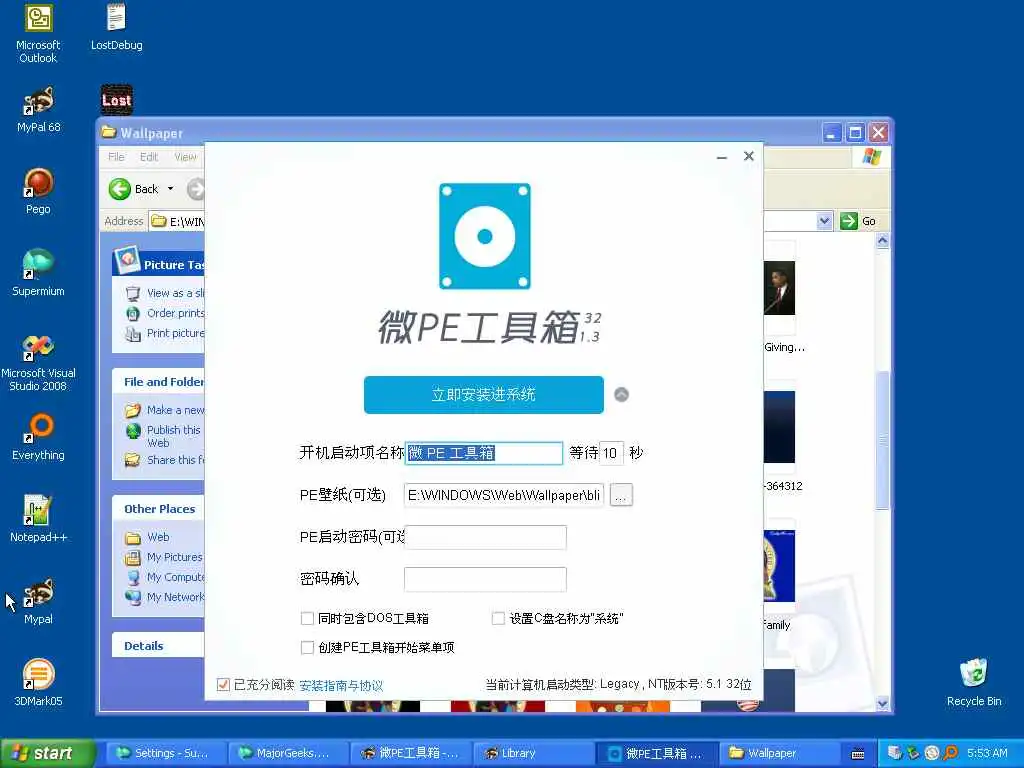Viewport: 1024px width, 768px height.
Task: Open the Mypal desktop shortcut
Action: [38, 601]
